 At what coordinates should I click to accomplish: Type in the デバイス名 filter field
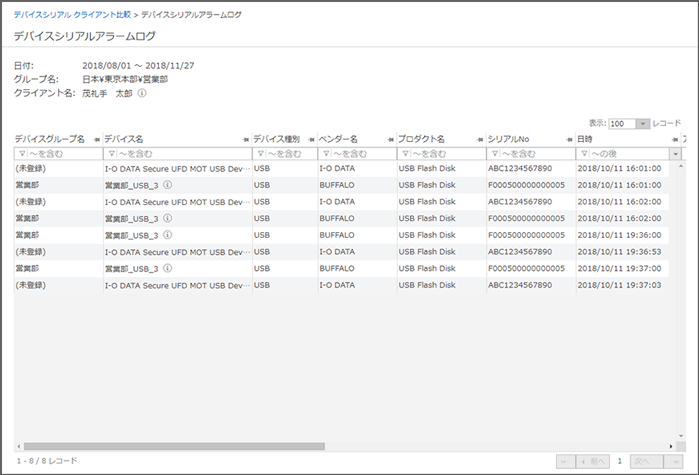182,154
